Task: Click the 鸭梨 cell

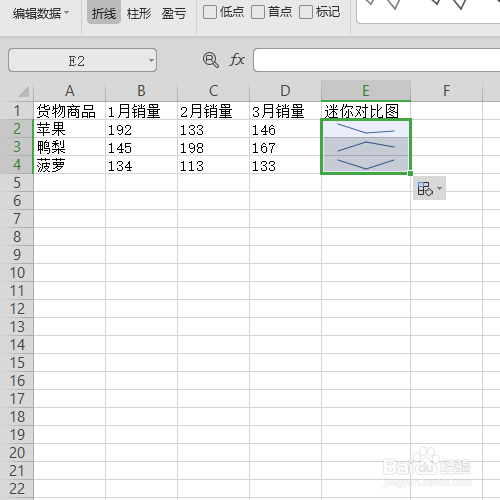Action: pyautogui.click(x=69, y=147)
